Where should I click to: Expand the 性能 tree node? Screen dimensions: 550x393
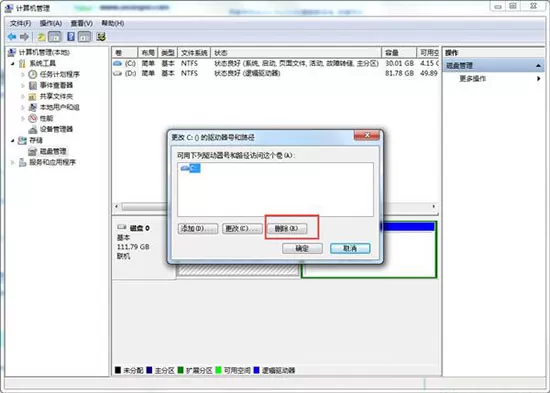(23, 118)
